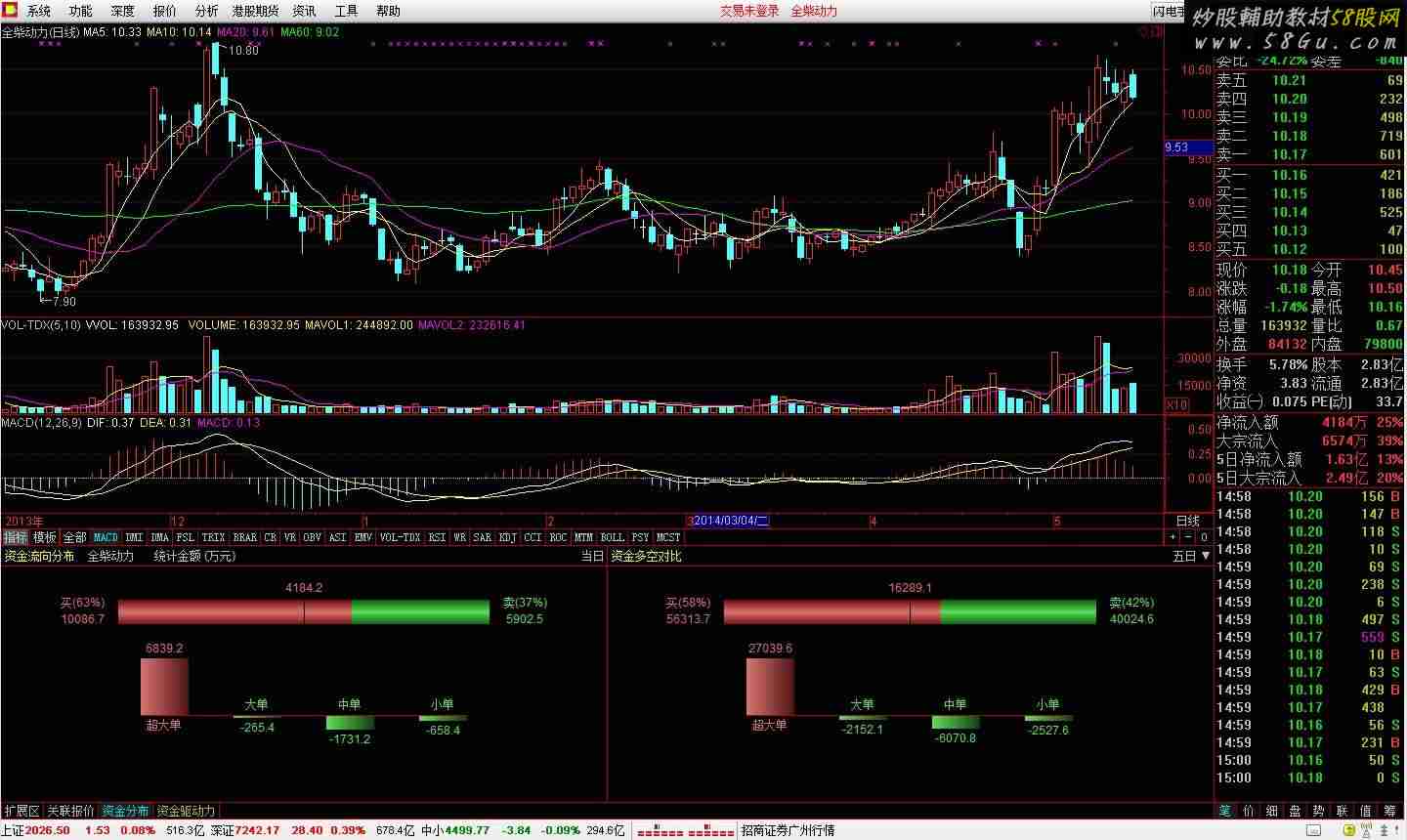Open the 报价 menu
This screenshot has width=1407, height=840.
[x=164, y=11]
